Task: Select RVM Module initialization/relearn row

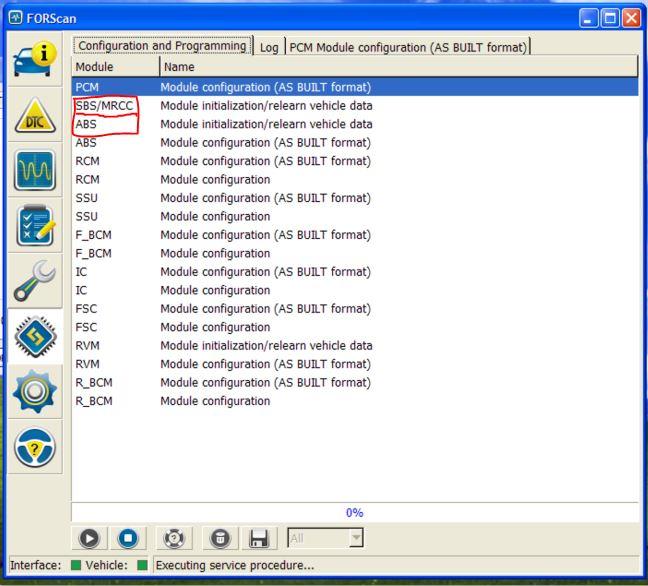Action: click(x=355, y=345)
